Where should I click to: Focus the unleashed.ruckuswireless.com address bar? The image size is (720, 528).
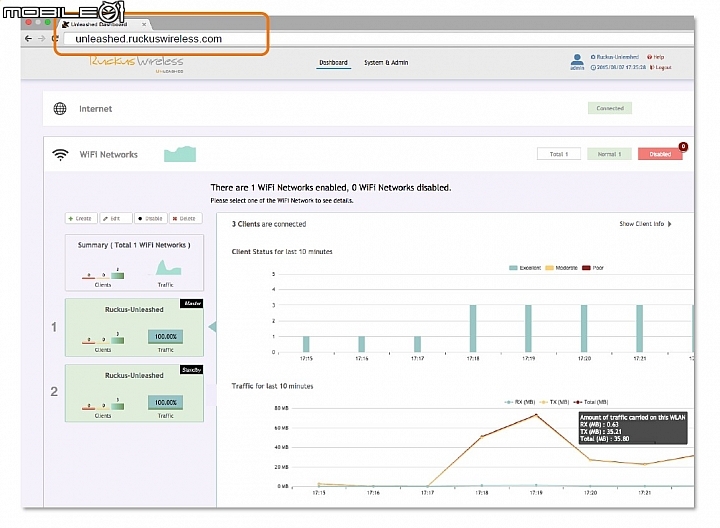(377, 39)
